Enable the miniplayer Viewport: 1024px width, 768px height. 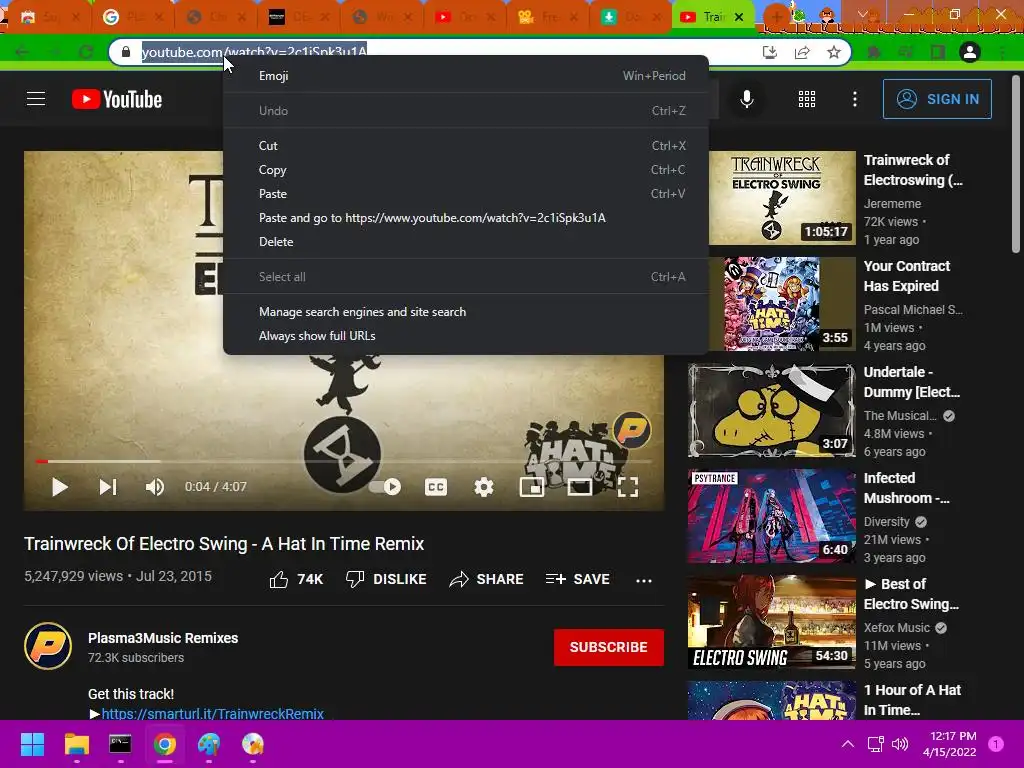click(532, 487)
